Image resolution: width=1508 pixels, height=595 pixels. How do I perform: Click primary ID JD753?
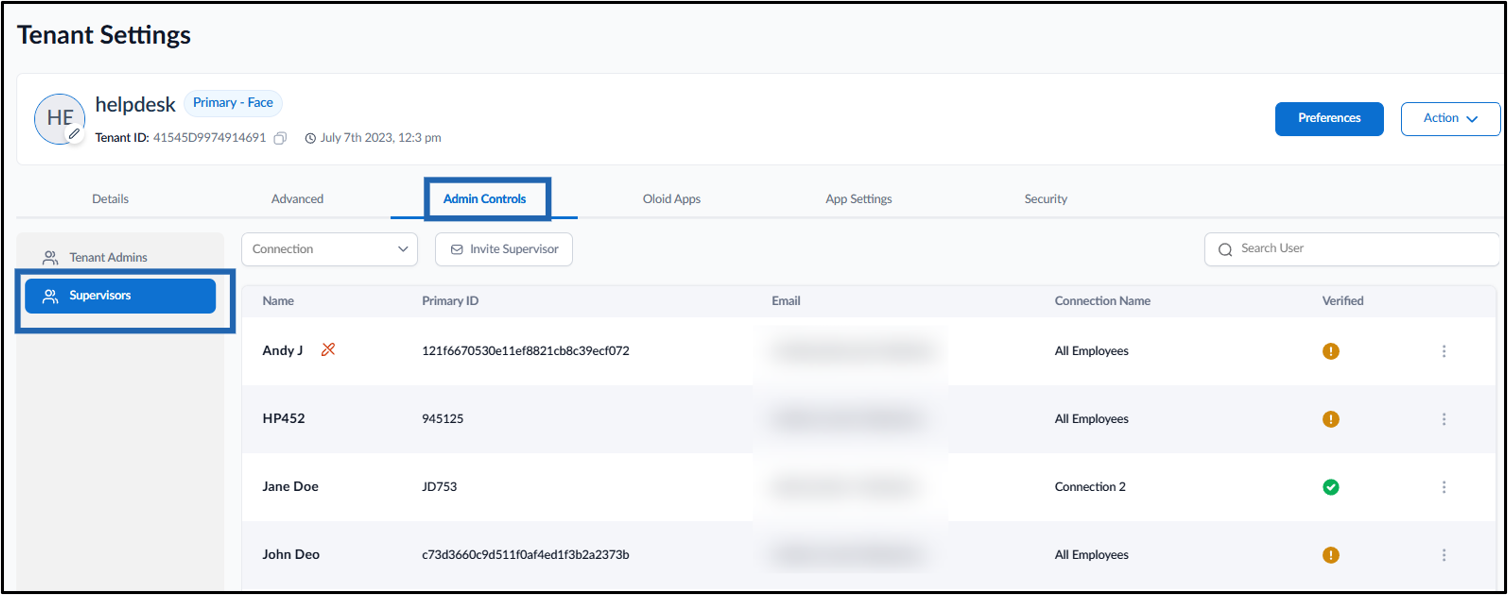(440, 487)
